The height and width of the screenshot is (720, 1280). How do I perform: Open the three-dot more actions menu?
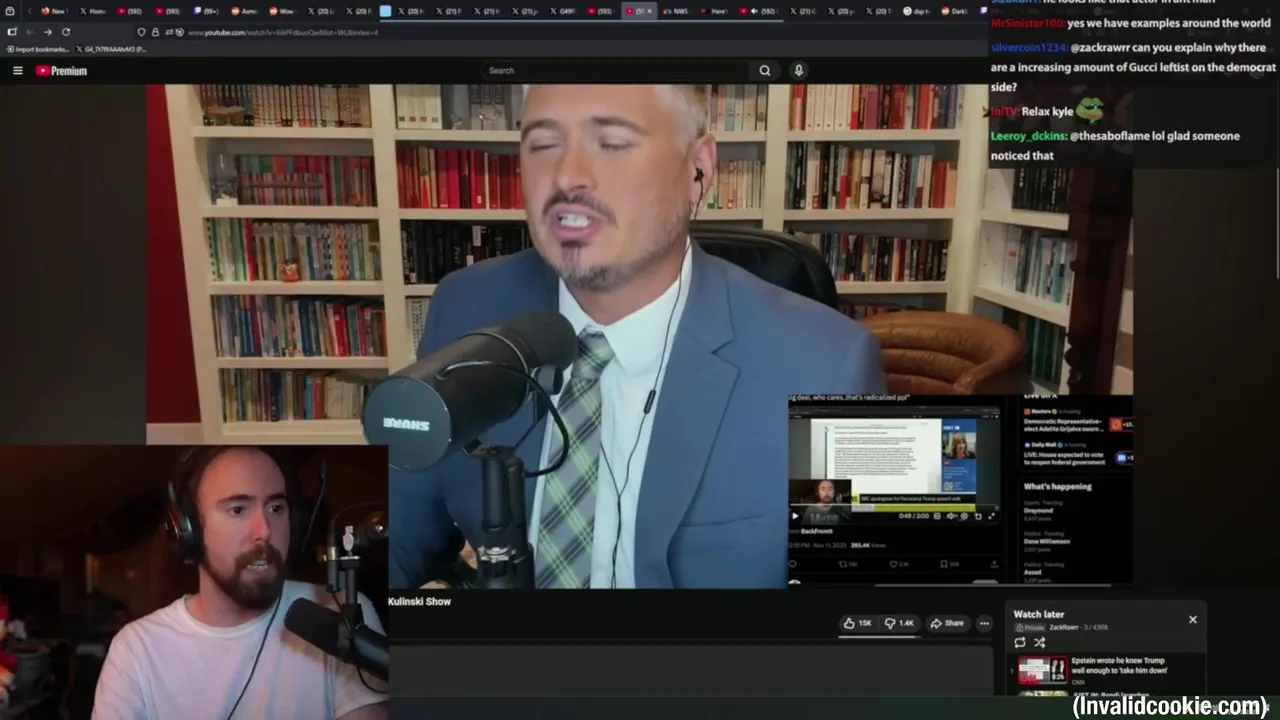(x=984, y=623)
